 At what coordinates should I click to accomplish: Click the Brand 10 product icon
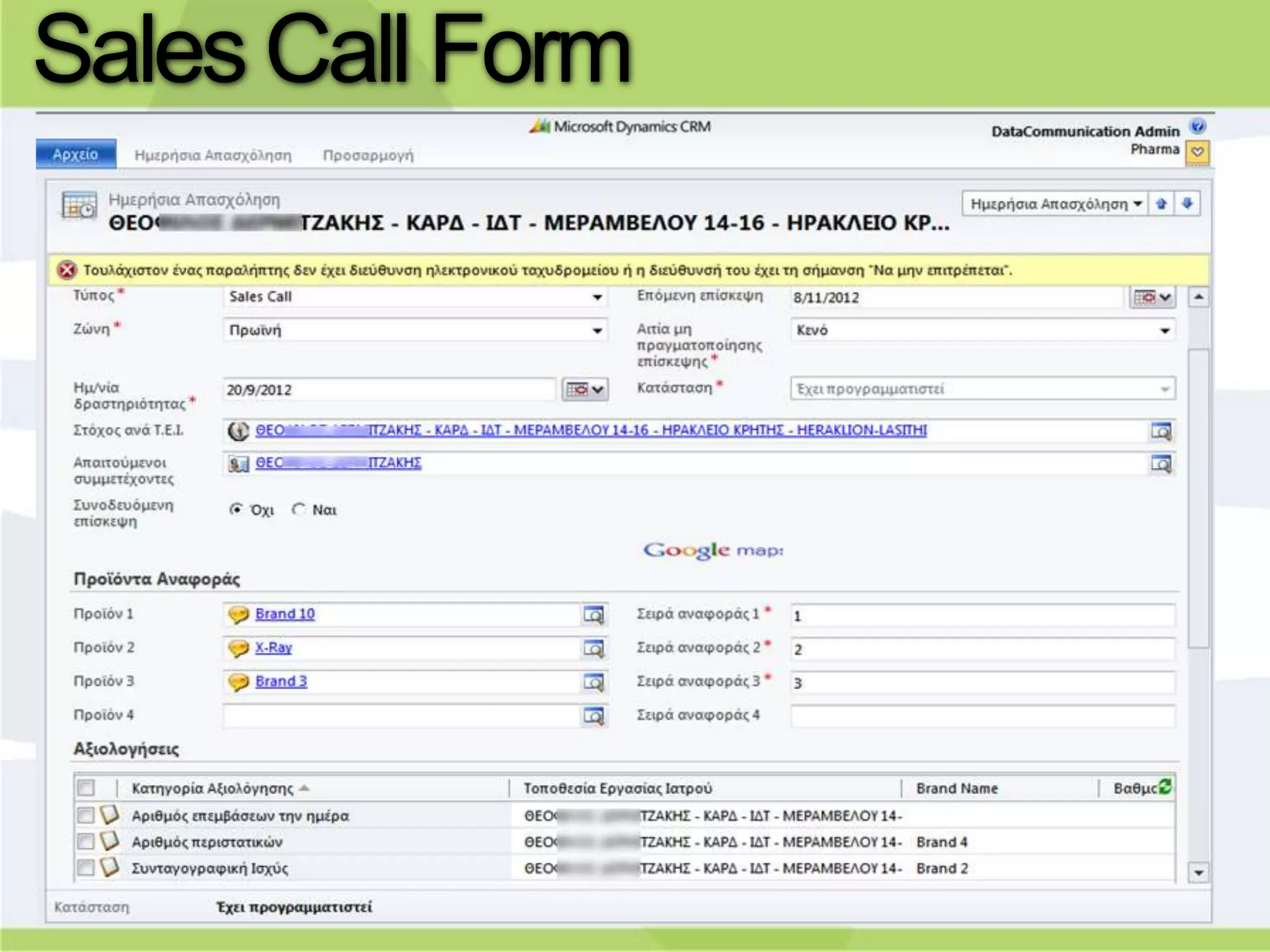pos(238,615)
